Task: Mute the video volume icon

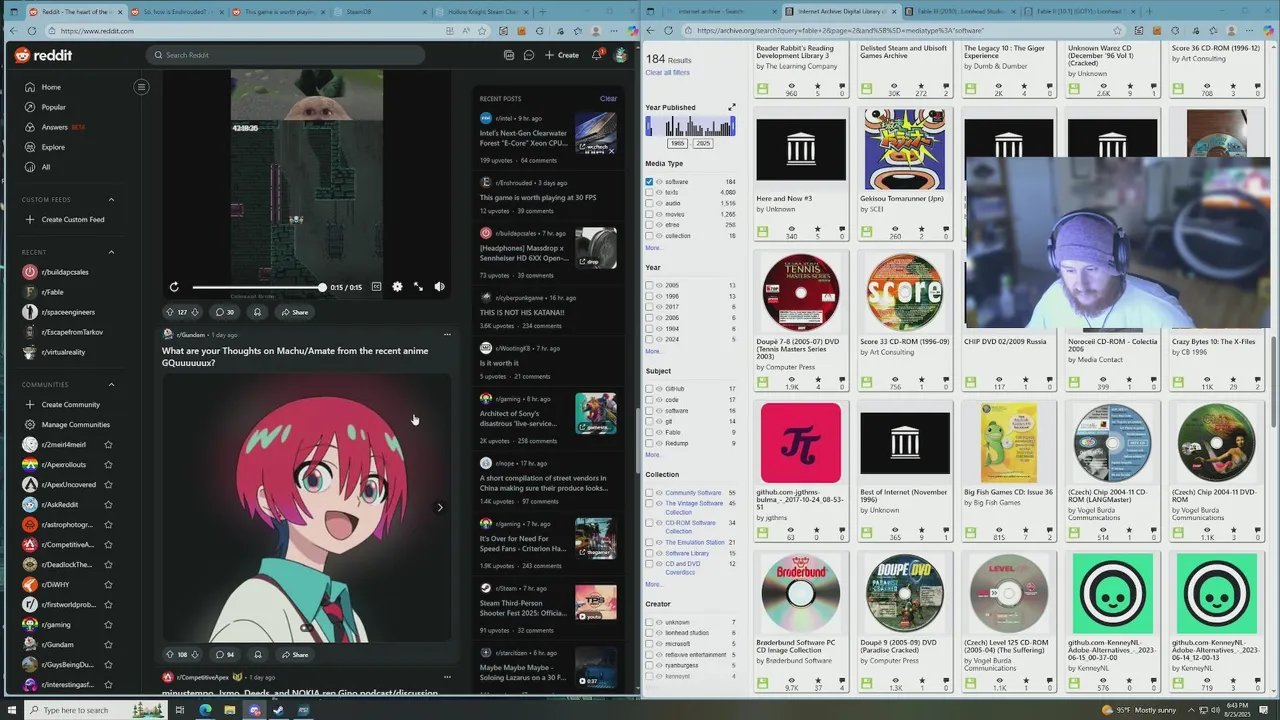Action: pos(439,287)
